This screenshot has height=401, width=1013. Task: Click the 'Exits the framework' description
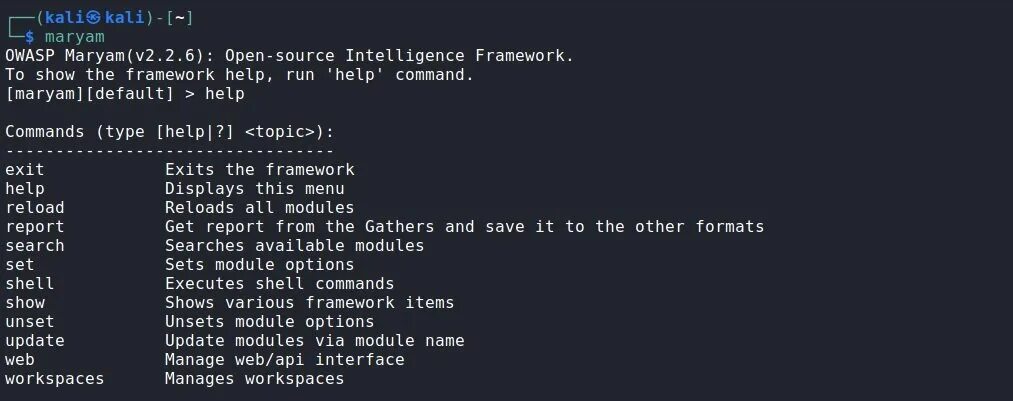[x=260, y=170]
